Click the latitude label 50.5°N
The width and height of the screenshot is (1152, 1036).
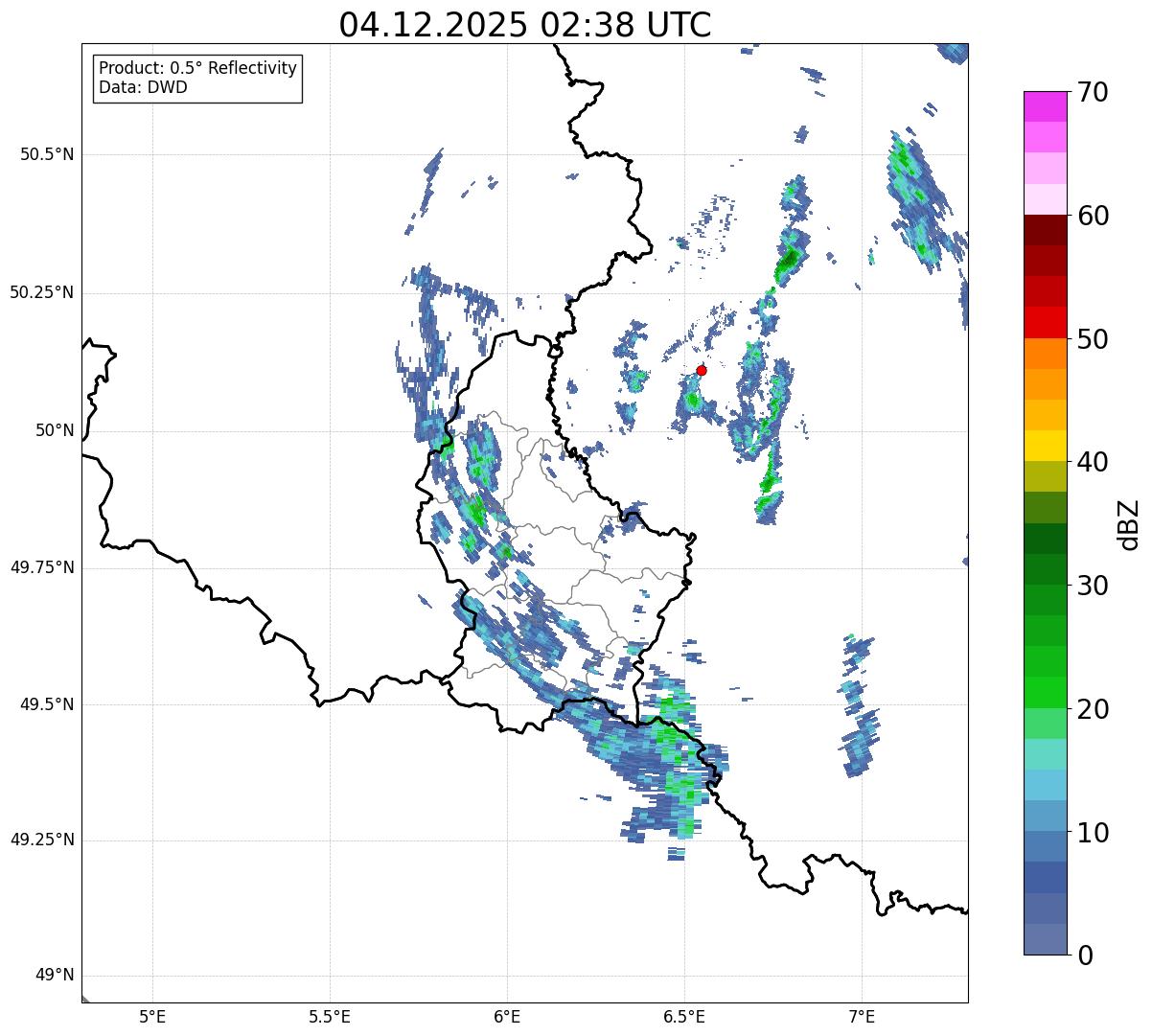tap(46, 154)
